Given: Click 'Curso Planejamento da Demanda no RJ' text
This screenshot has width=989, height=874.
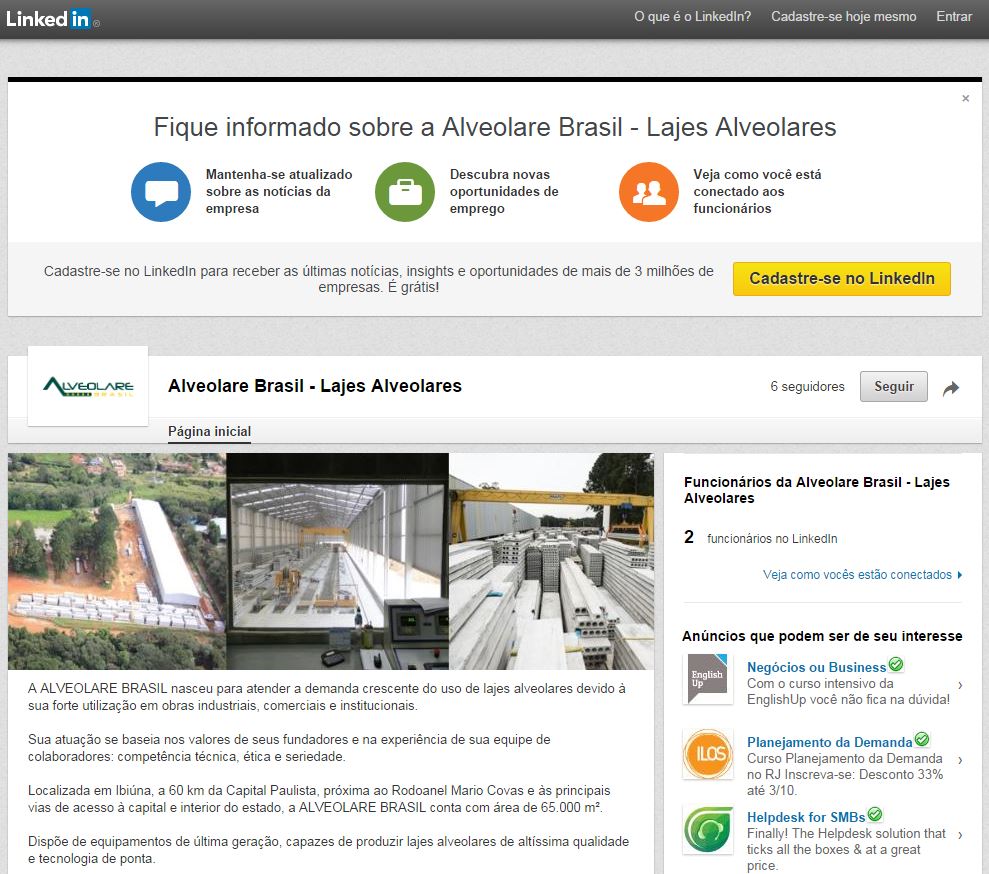Looking at the screenshot, I should pyautogui.click(x=845, y=774).
